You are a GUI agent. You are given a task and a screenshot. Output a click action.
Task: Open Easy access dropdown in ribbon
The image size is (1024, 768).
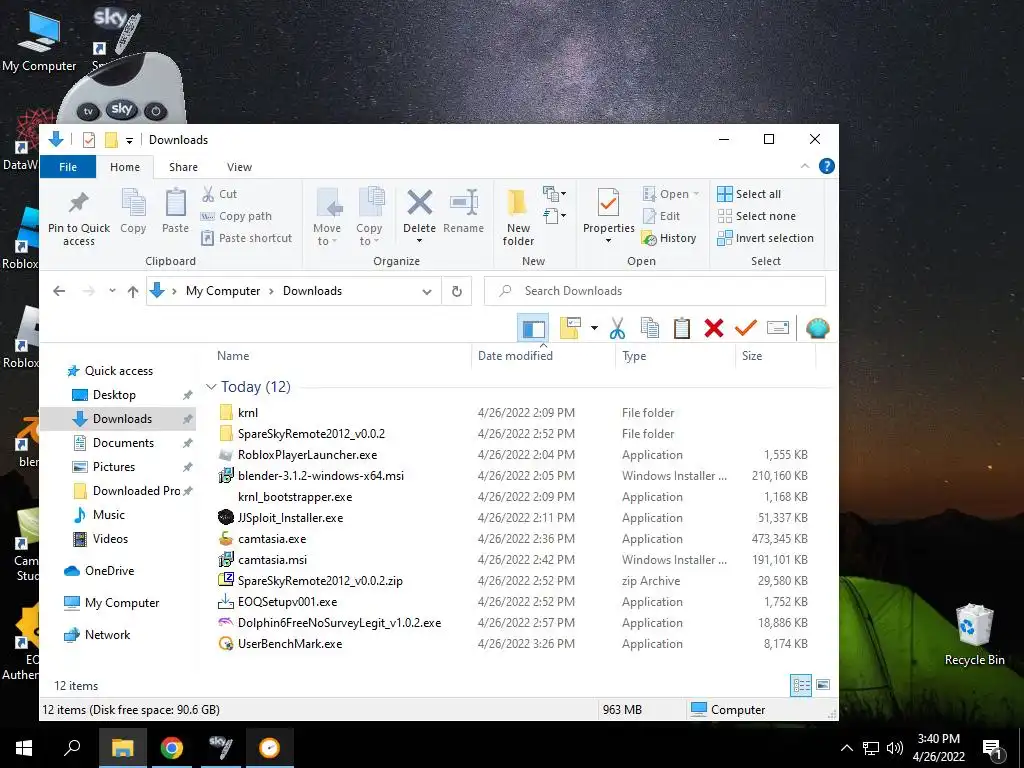pyautogui.click(x=554, y=216)
